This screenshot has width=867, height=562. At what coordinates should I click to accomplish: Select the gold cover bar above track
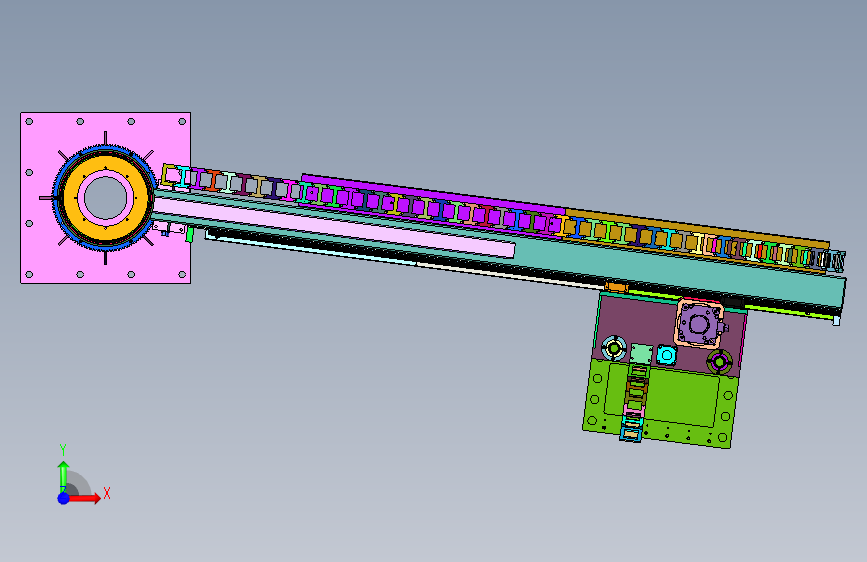[697, 226]
